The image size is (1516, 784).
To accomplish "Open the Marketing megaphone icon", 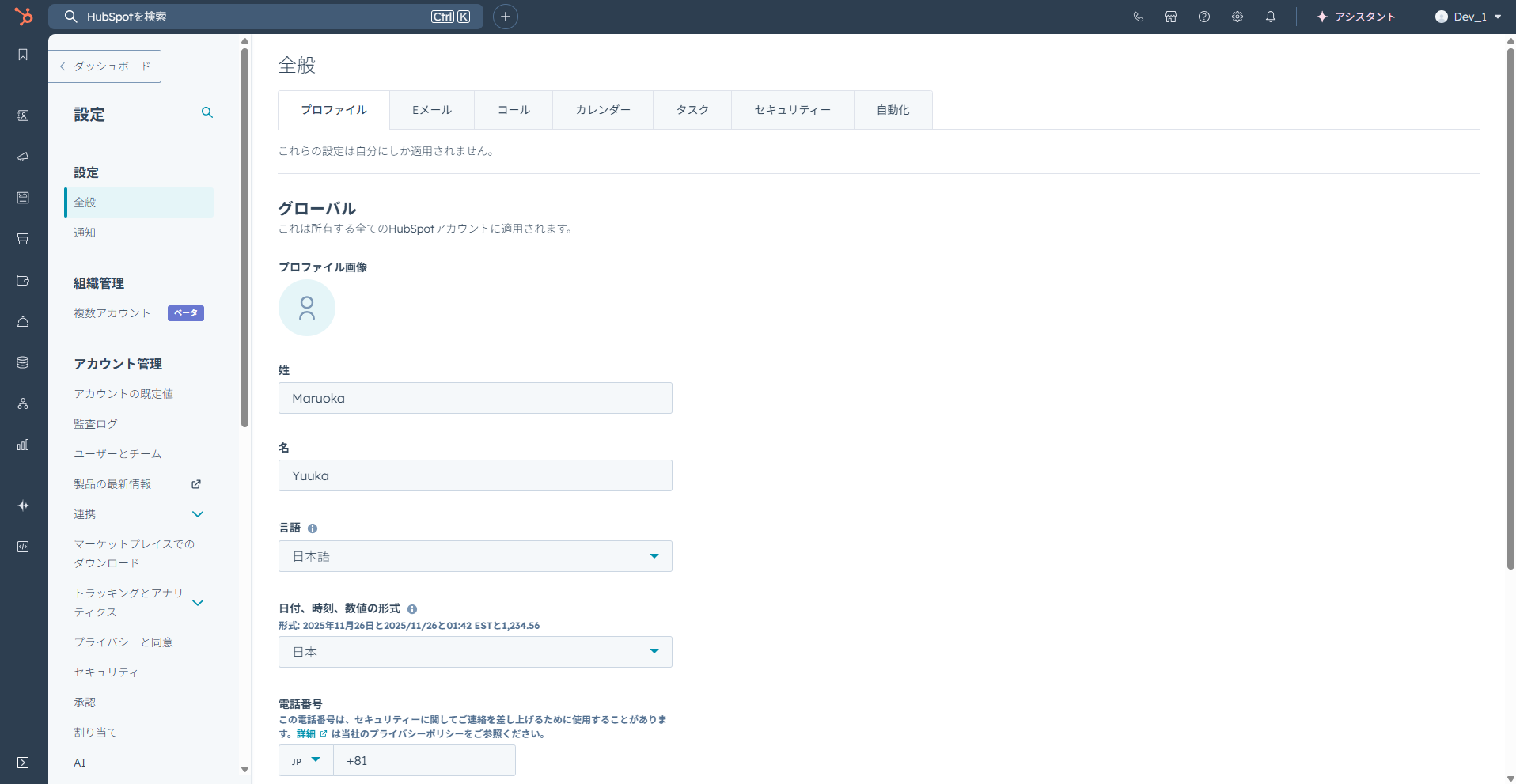I will 23,157.
